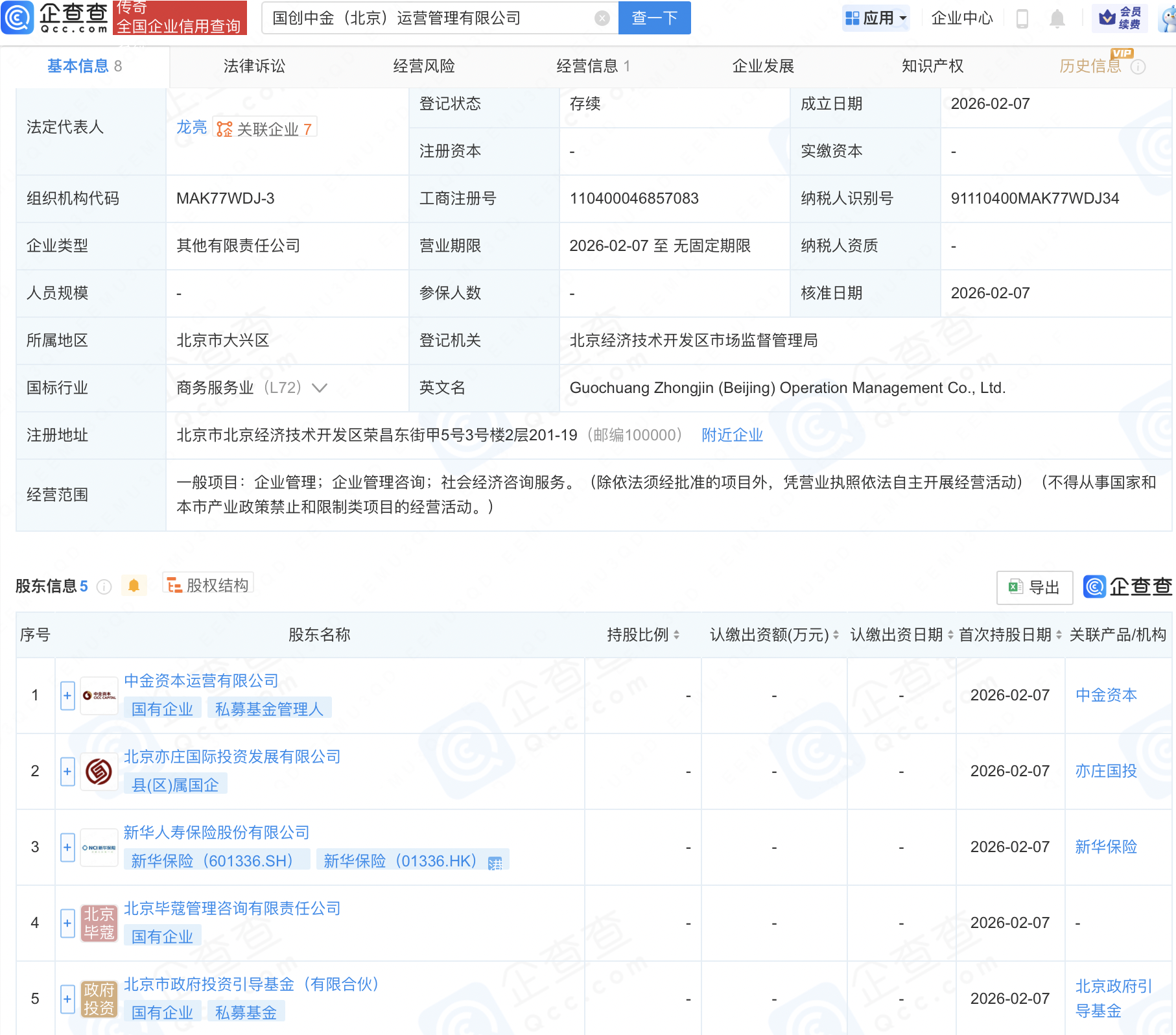1176x1035 pixels.
Task: Click the shareholder info bell alert icon
Action: 134,586
